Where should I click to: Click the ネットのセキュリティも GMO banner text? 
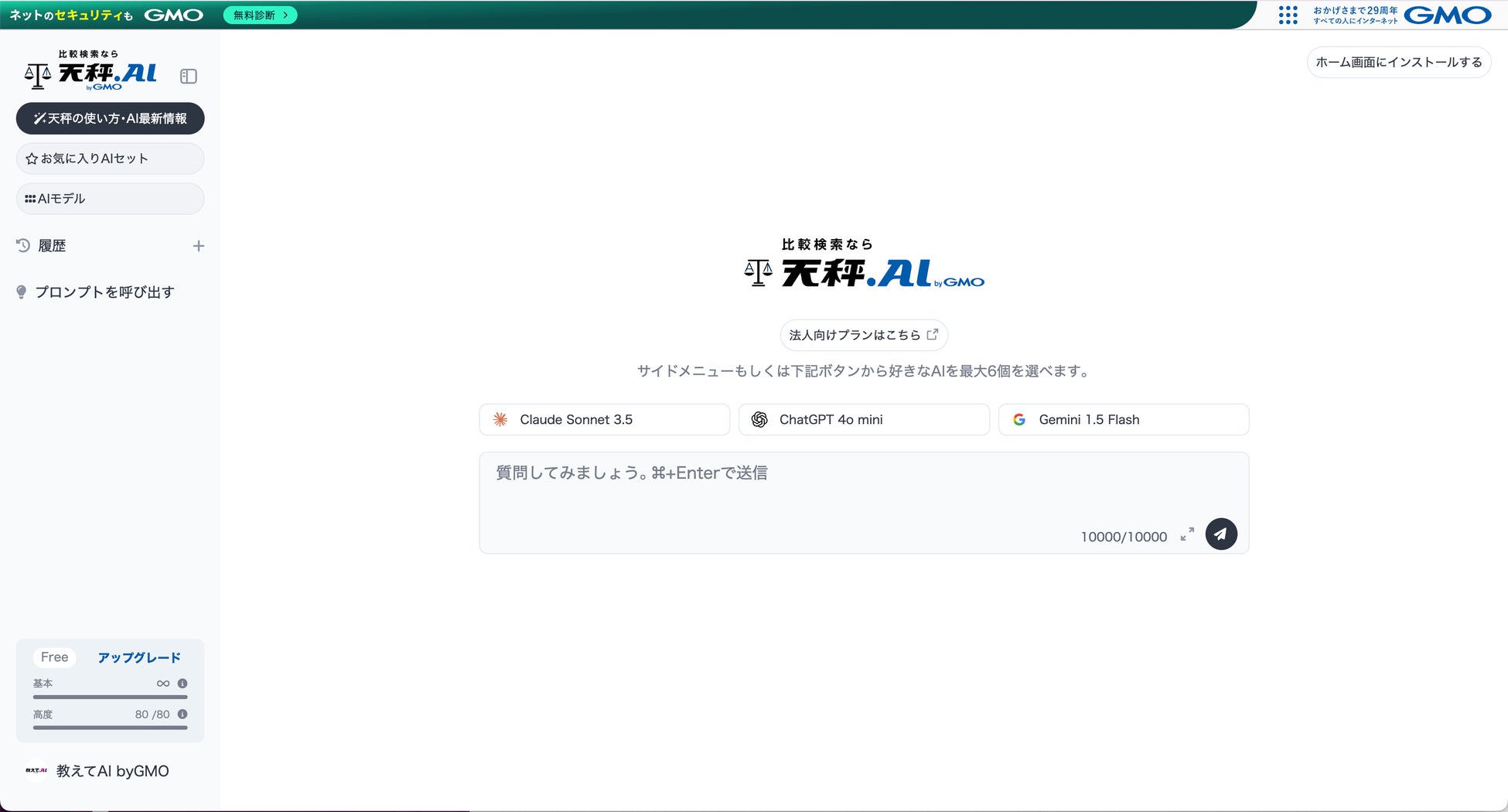click(107, 15)
